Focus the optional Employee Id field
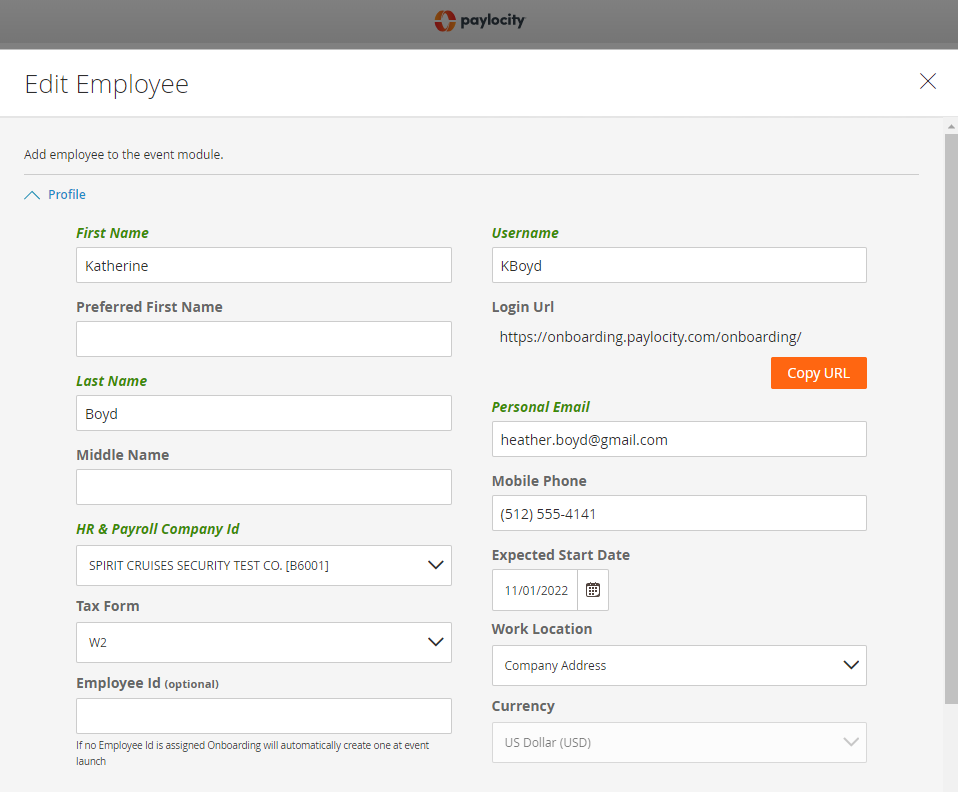 pos(264,716)
